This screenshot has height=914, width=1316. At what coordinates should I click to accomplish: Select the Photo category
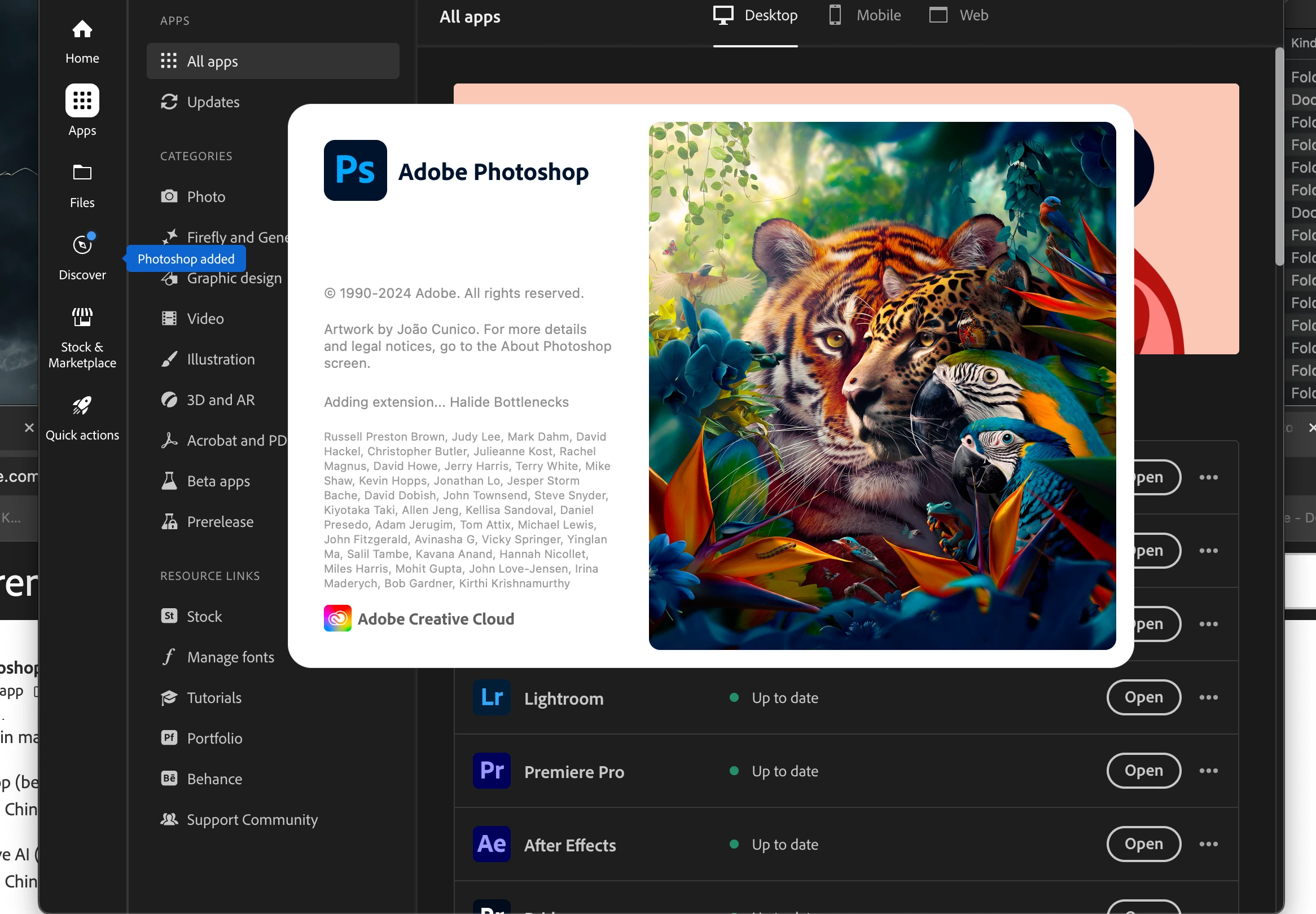click(x=205, y=196)
